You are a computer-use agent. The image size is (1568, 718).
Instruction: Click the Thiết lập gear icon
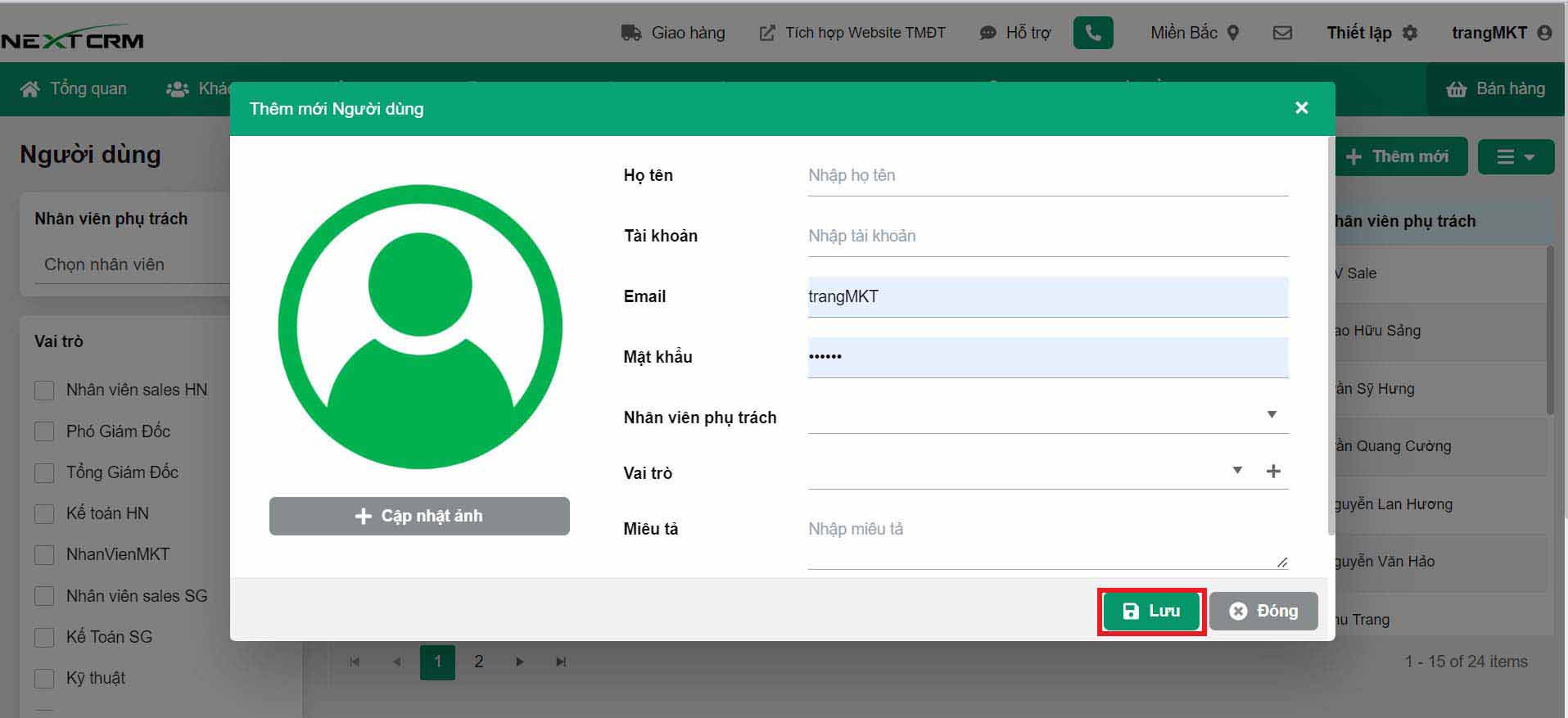coord(1410,33)
